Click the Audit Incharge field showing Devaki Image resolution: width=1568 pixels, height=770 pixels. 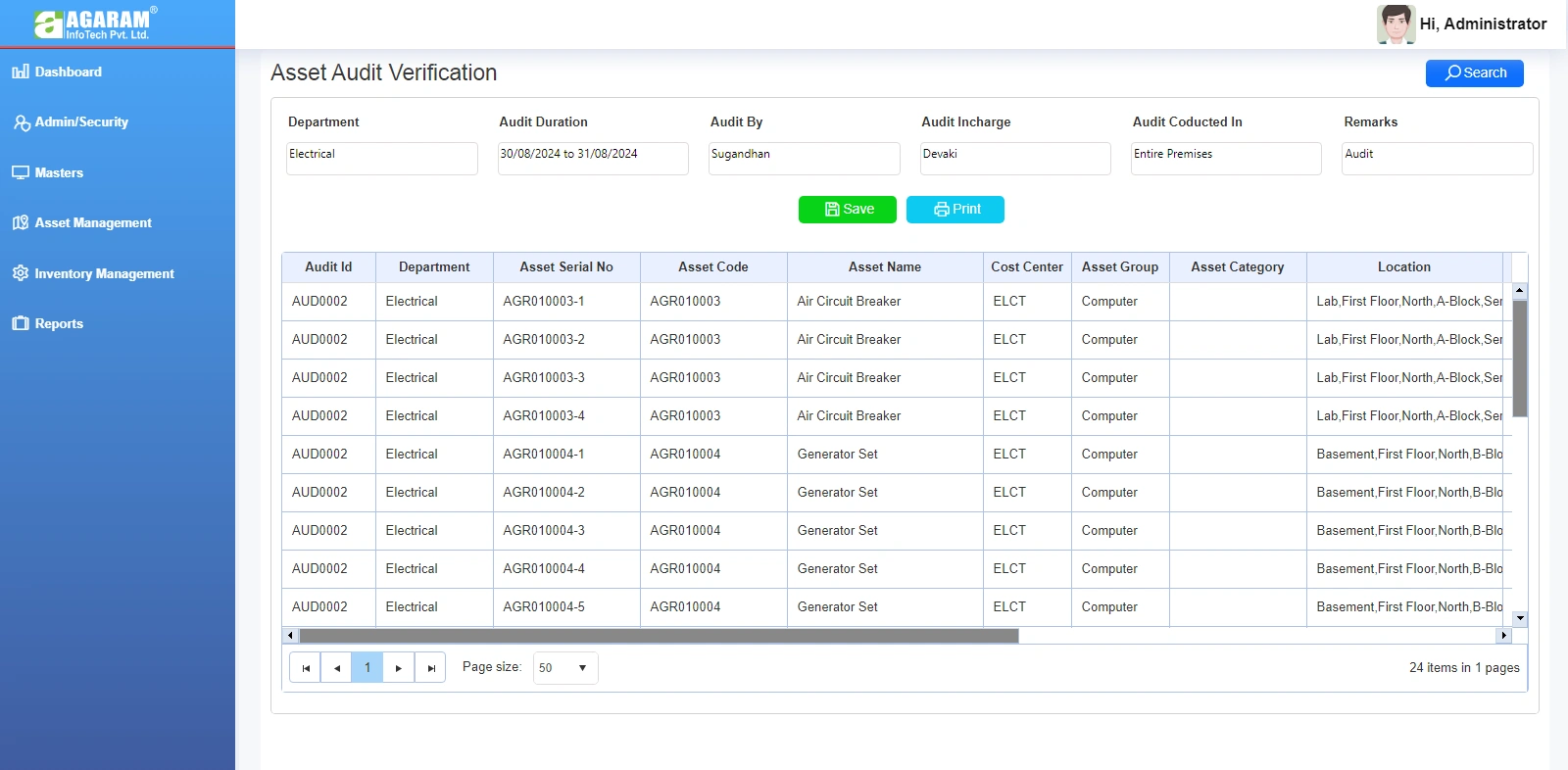tap(1015, 159)
